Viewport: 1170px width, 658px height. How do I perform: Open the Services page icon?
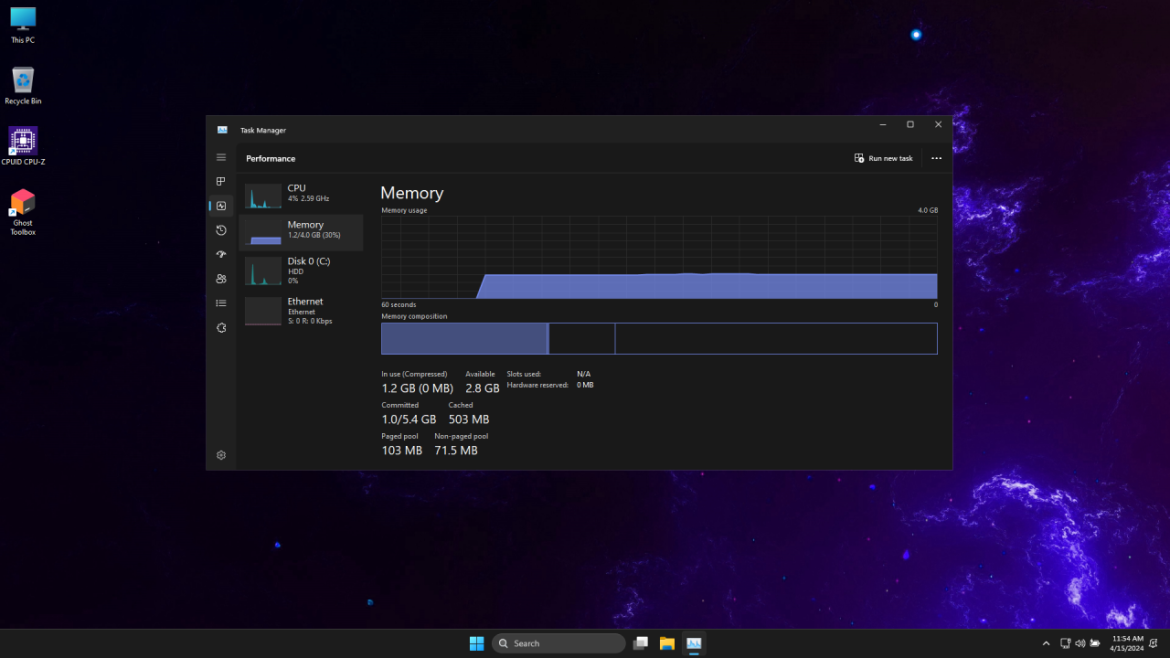click(221, 328)
